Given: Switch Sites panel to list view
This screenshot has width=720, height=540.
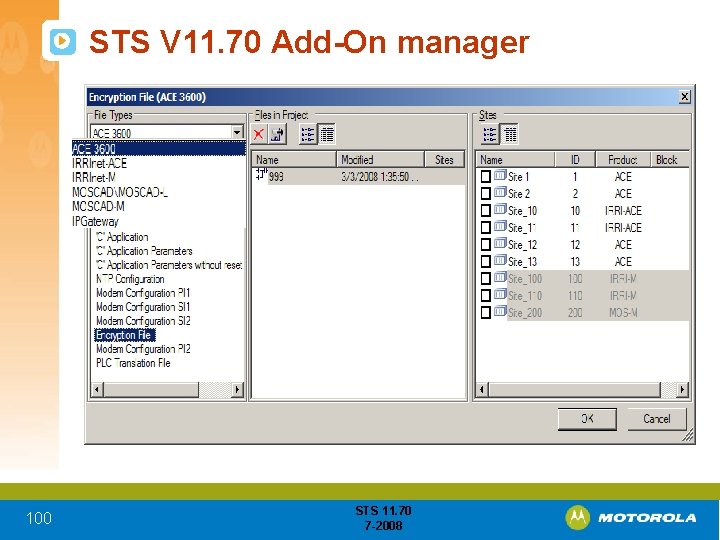Looking at the screenshot, I should 490,135.
